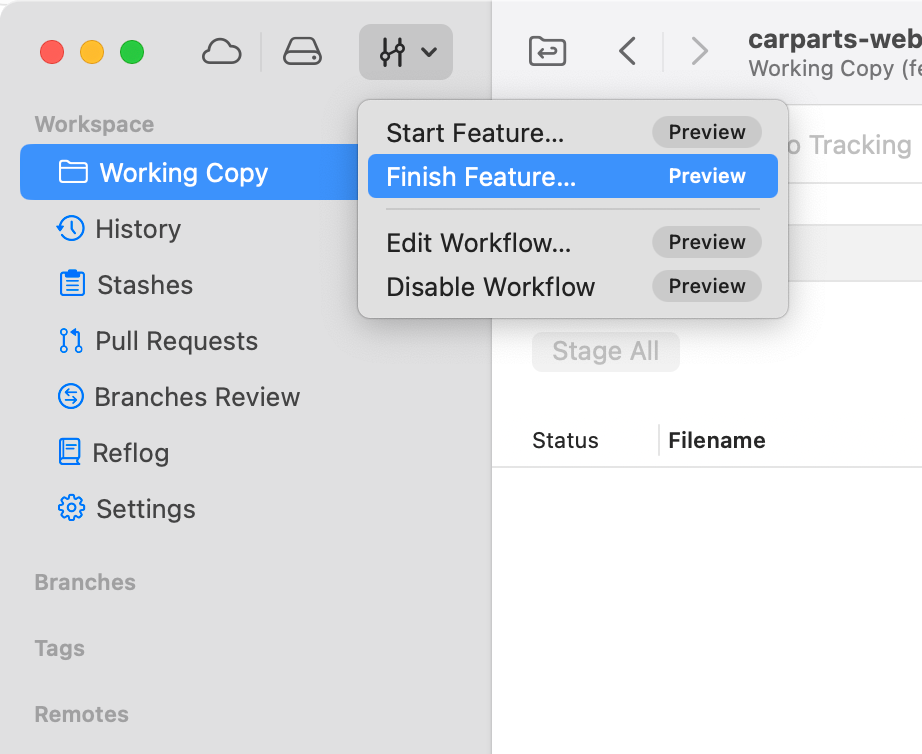Expand the Remotes section
Image resolution: width=922 pixels, height=754 pixels.
coord(81,714)
